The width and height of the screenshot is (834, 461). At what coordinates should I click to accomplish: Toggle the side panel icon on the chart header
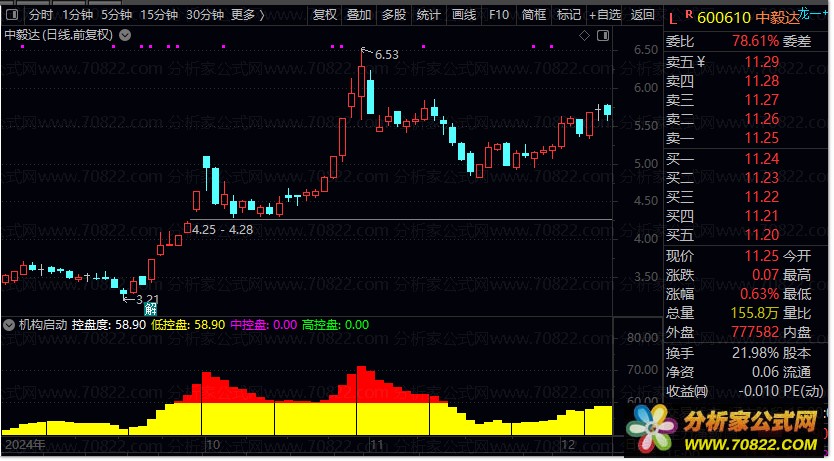coord(603,36)
